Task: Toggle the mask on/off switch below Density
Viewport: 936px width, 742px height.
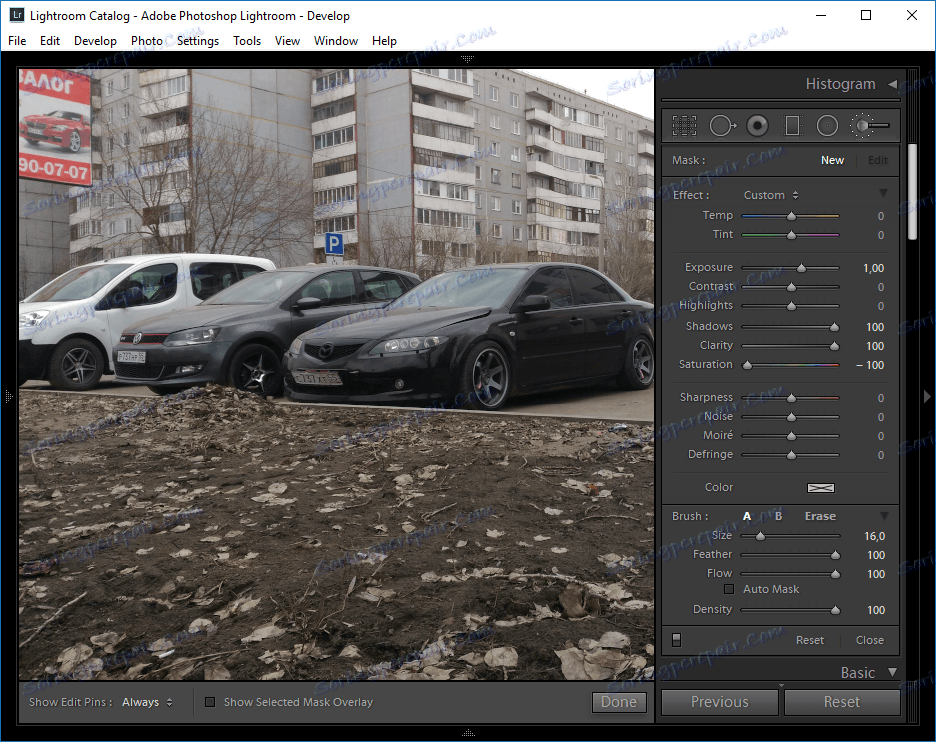Action: [677, 638]
